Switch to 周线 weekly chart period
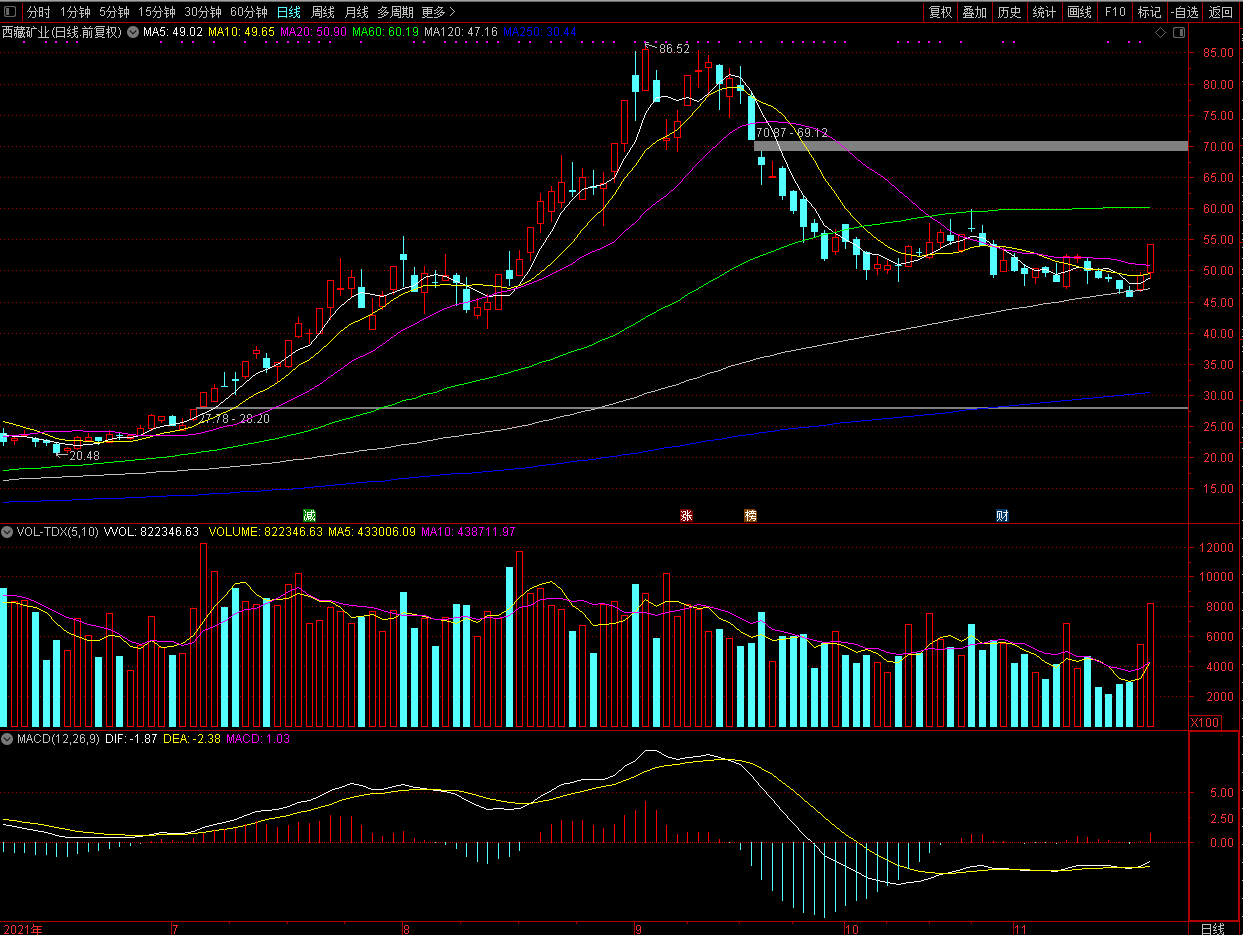The width and height of the screenshot is (1243, 935). click(x=322, y=12)
